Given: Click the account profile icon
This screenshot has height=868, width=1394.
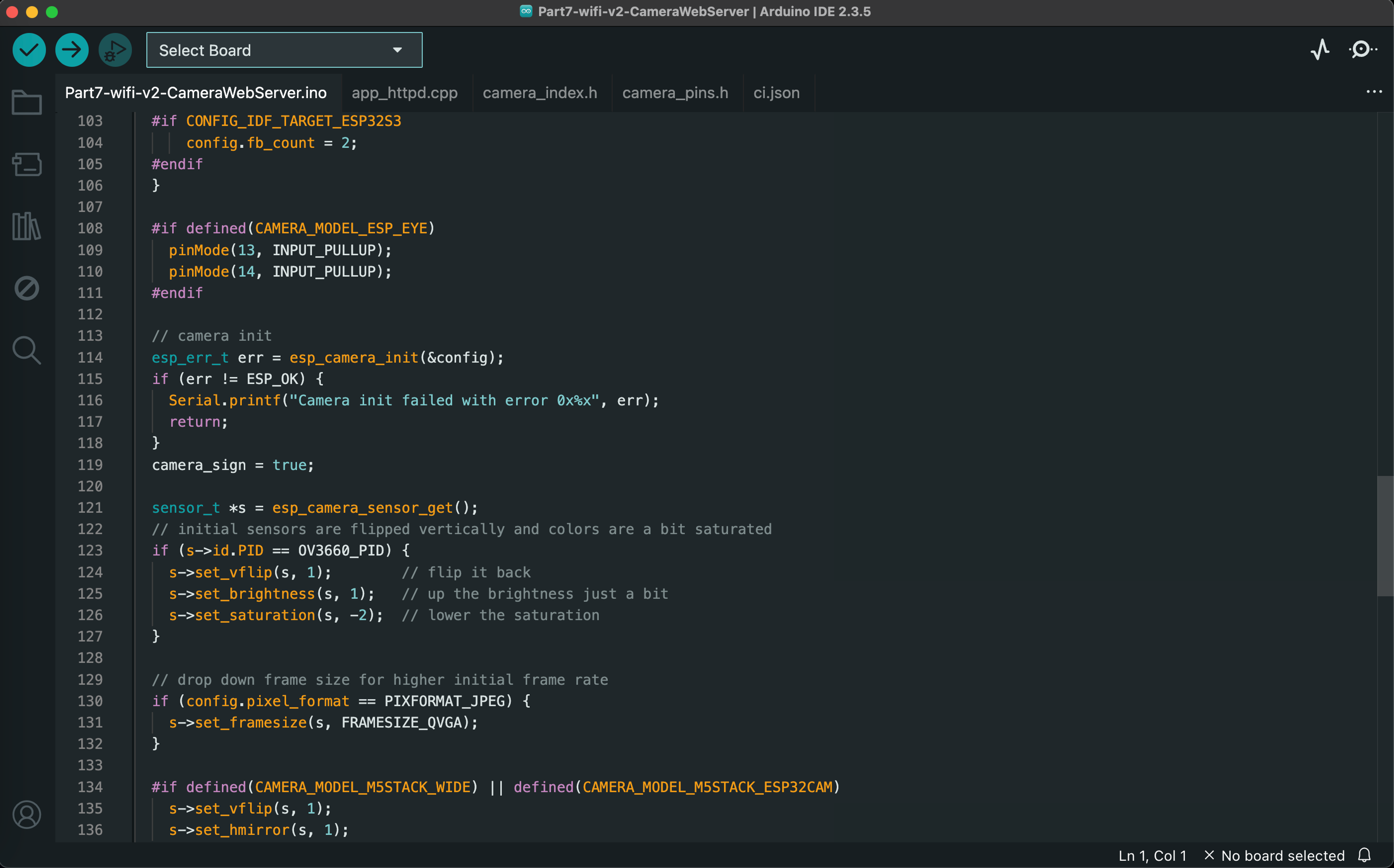Looking at the screenshot, I should (27, 815).
